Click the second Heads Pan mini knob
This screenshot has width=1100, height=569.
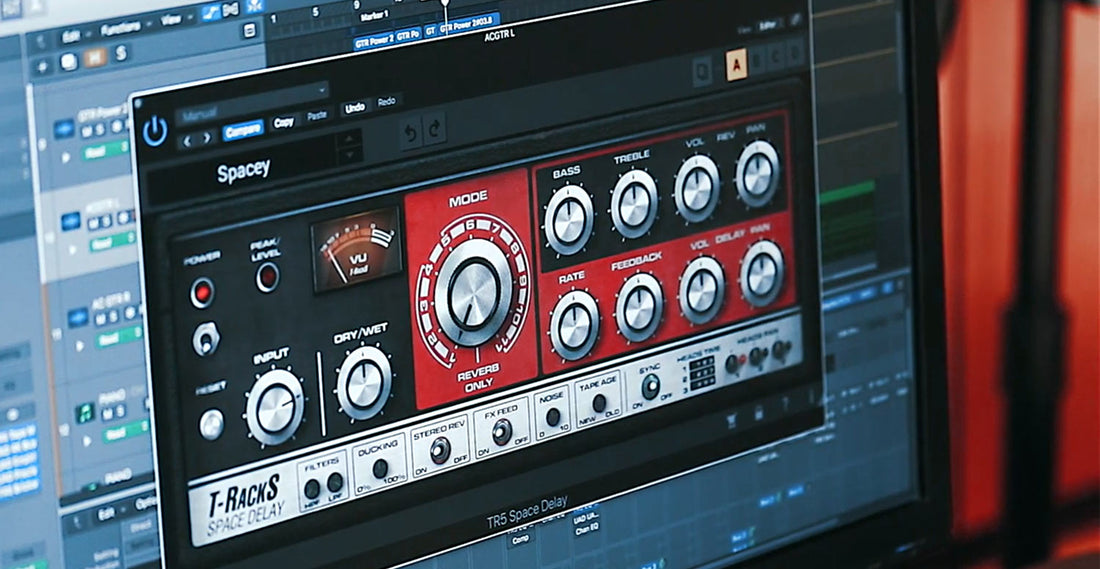757,357
